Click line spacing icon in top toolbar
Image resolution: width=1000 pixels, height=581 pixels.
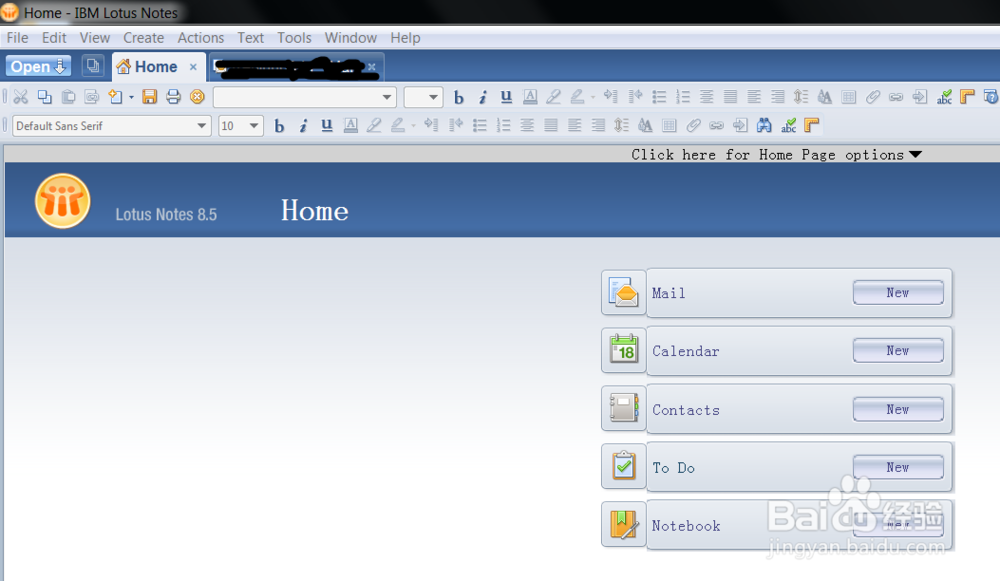point(800,97)
